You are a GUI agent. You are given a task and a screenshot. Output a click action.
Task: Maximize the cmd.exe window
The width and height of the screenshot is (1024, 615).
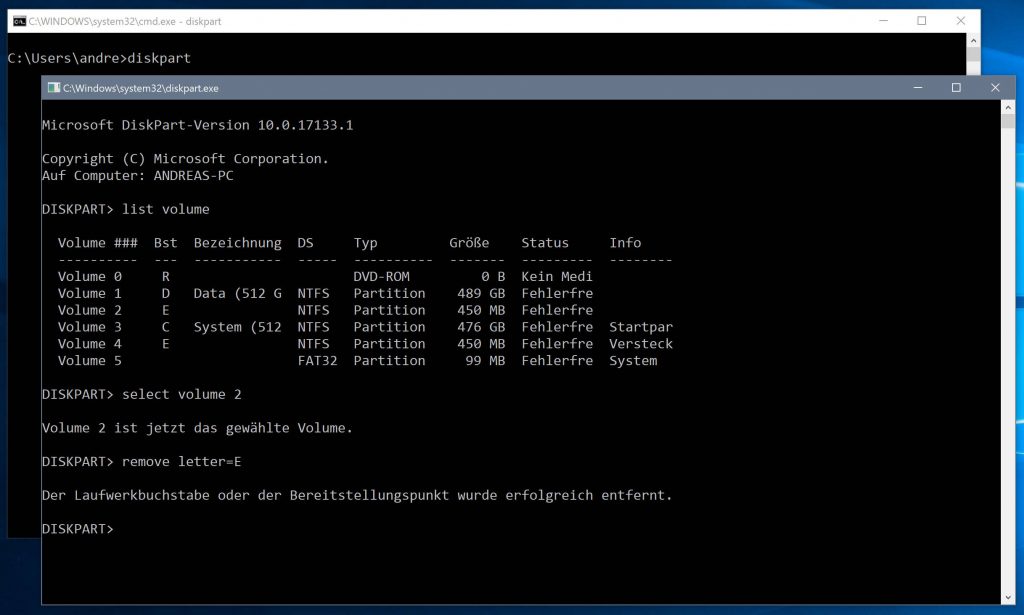point(922,20)
